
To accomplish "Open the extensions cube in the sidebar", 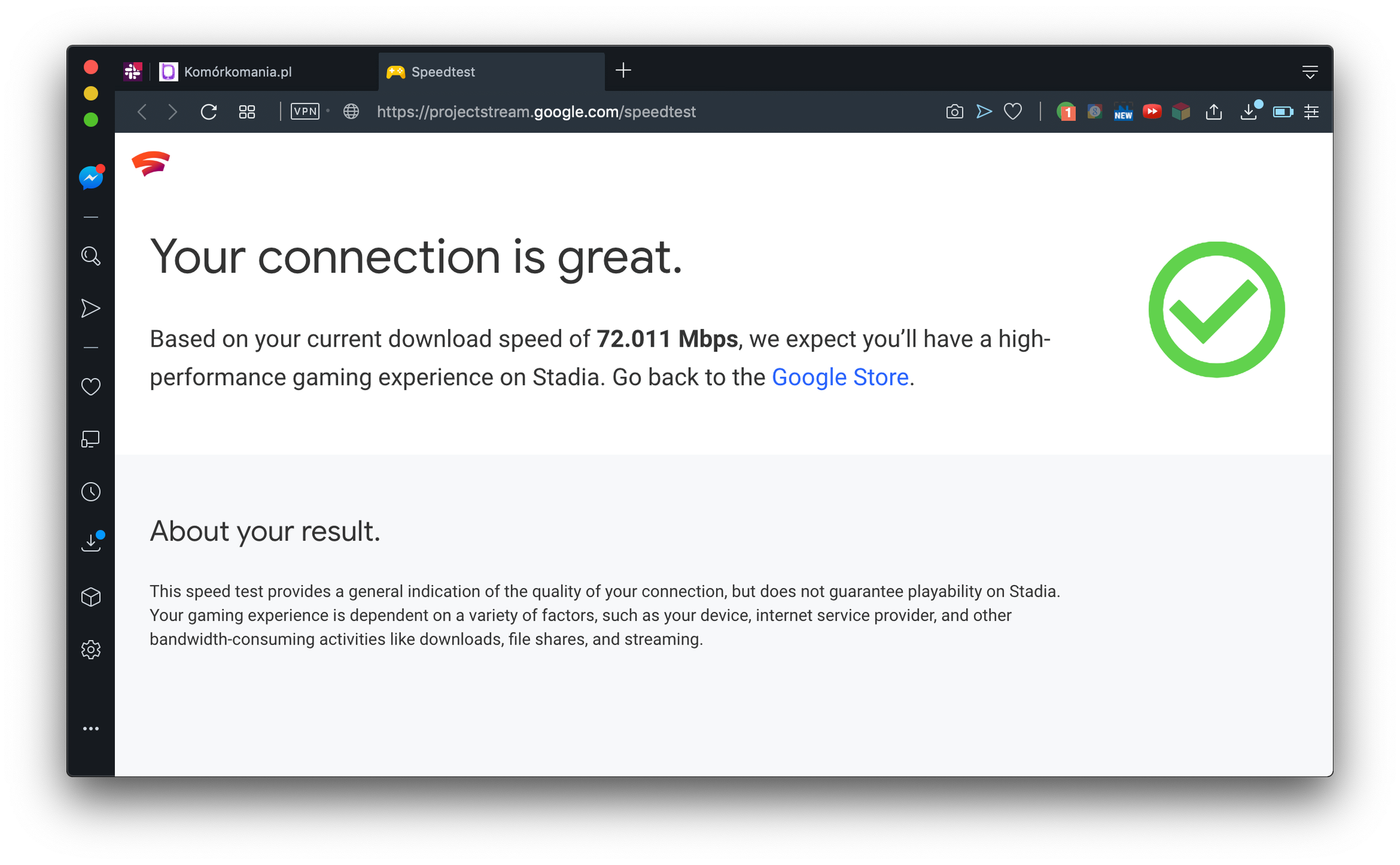I will tap(91, 596).
